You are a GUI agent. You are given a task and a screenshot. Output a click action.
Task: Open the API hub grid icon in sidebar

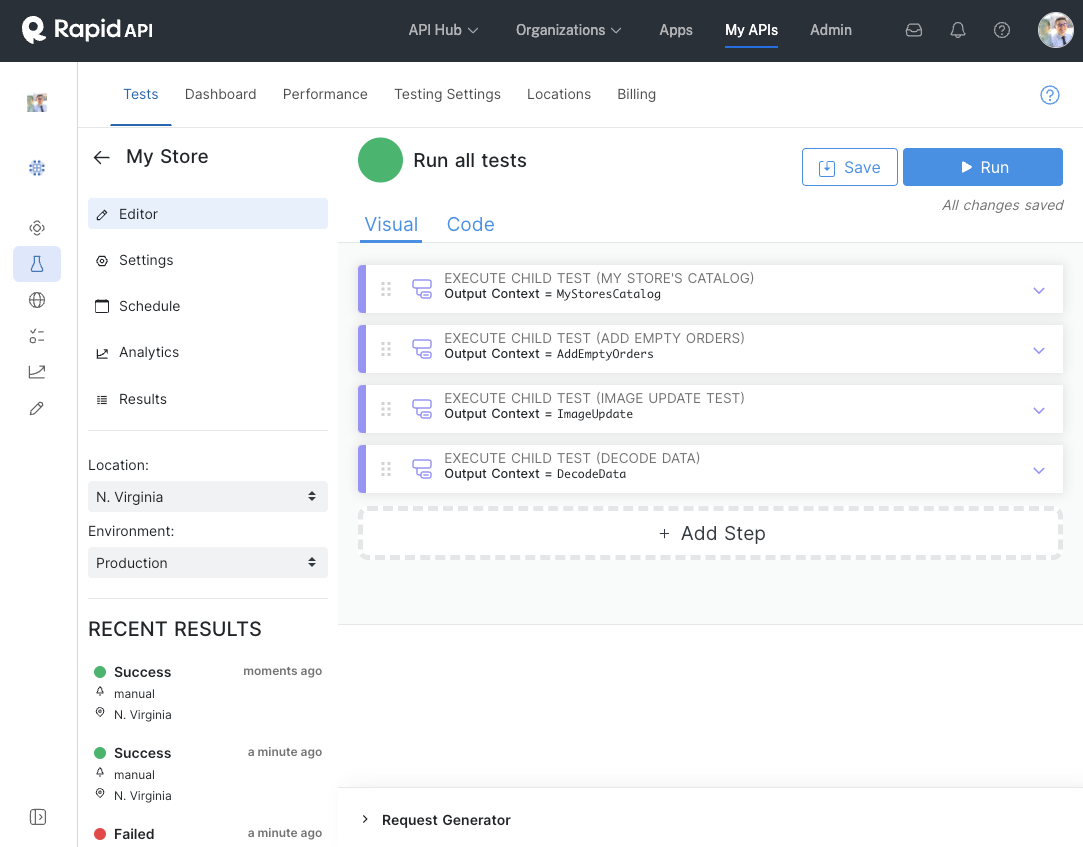pyautogui.click(x=37, y=168)
